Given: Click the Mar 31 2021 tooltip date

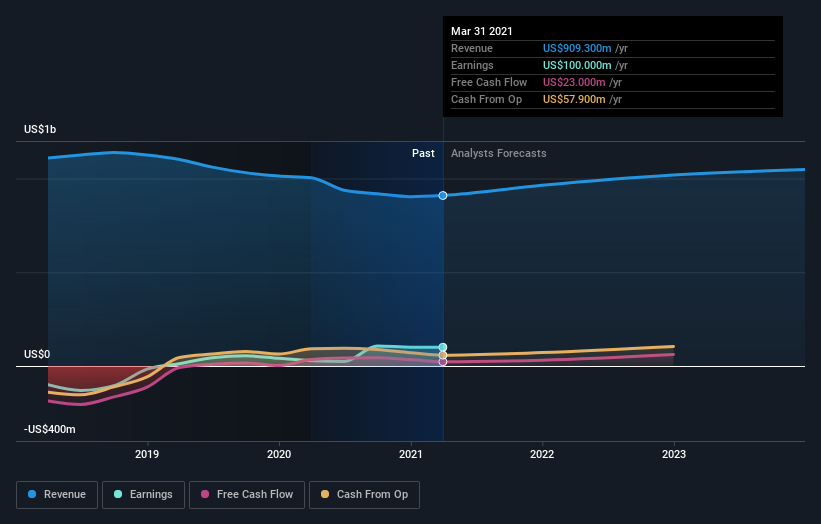Looking at the screenshot, I should (x=482, y=31).
